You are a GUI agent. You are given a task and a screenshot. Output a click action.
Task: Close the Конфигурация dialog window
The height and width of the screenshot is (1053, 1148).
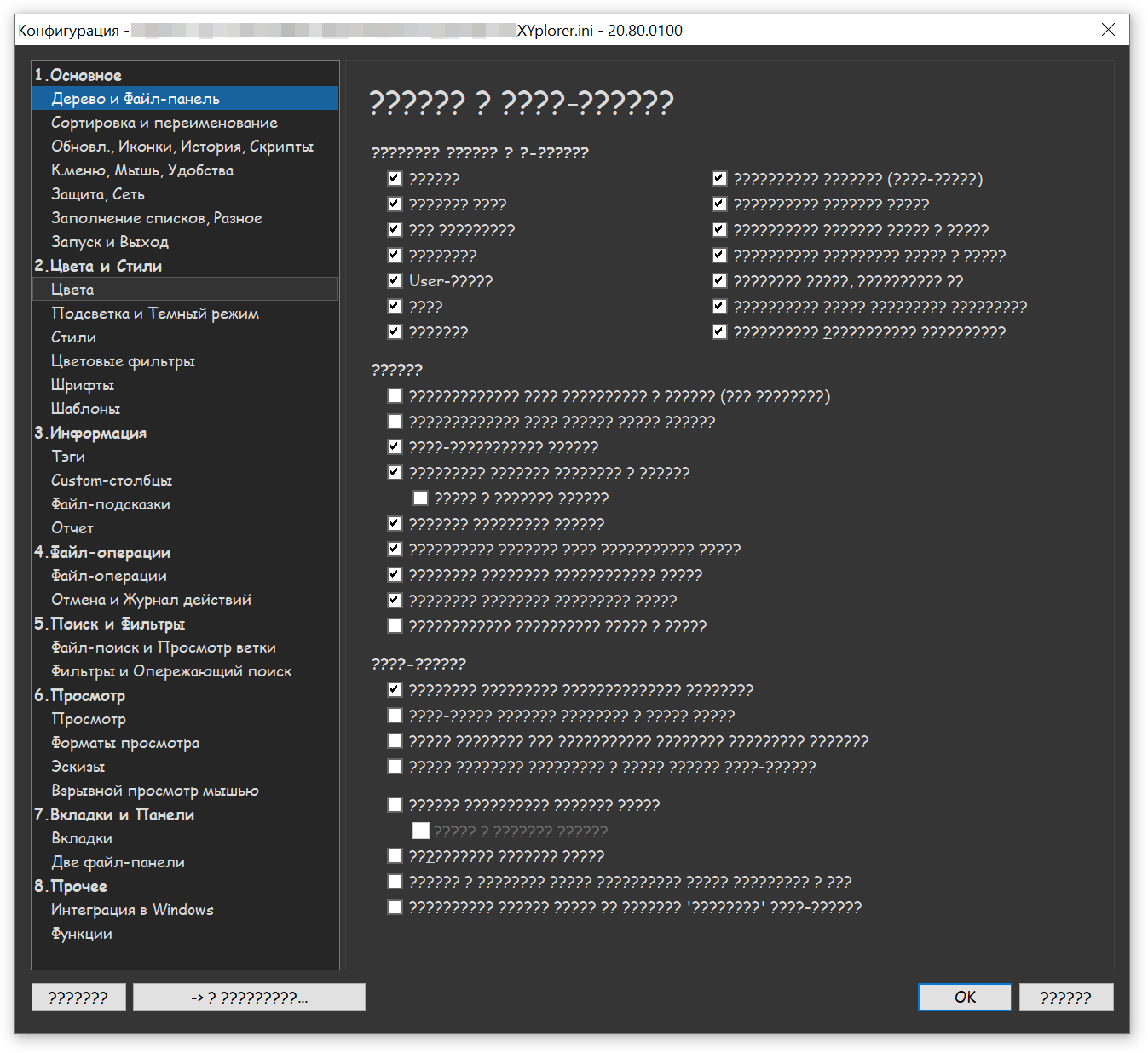click(1108, 30)
